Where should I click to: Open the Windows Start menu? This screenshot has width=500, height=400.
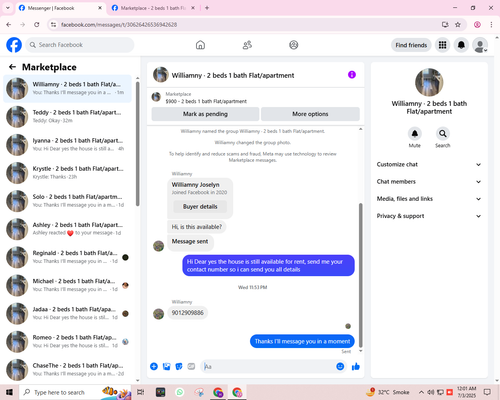click(x=9, y=392)
